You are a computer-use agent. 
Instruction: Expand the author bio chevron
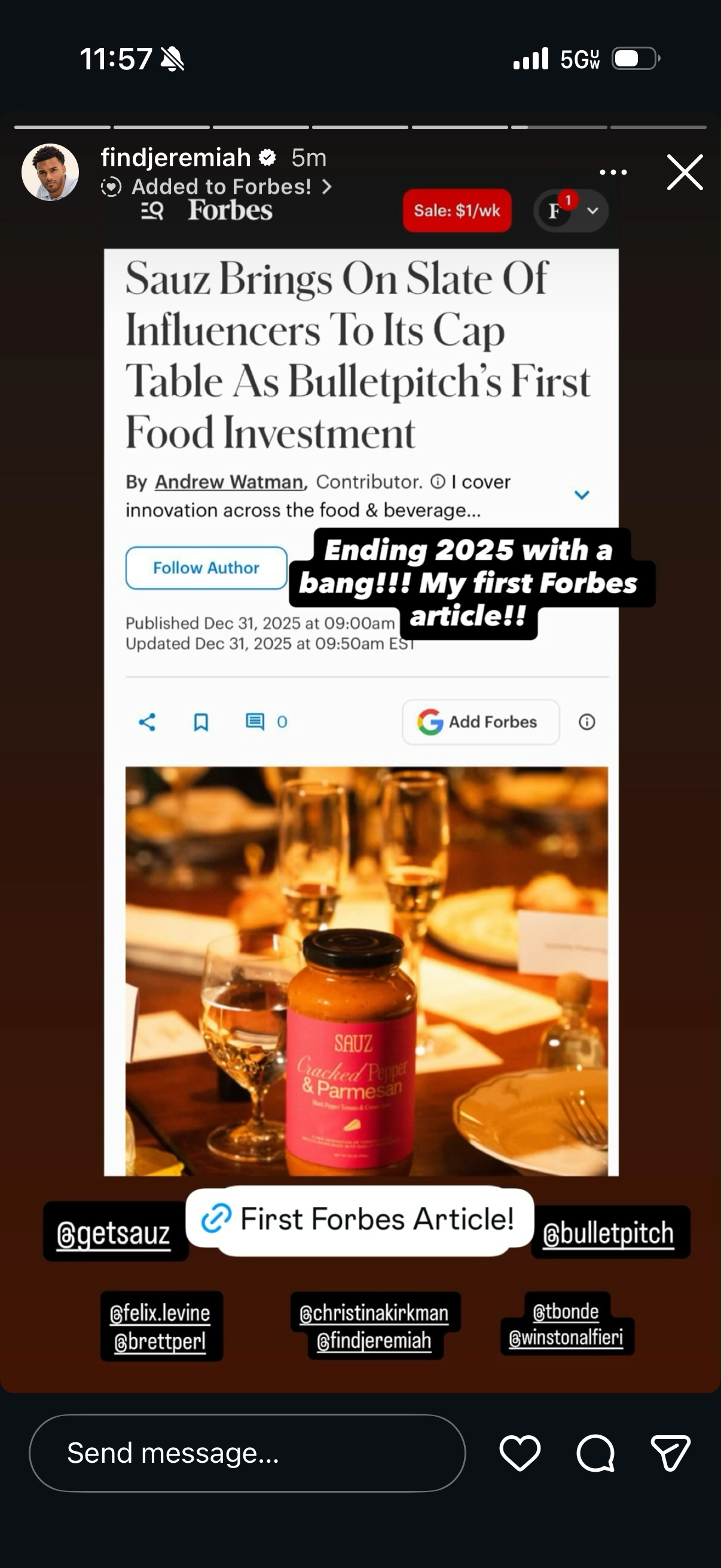582,495
